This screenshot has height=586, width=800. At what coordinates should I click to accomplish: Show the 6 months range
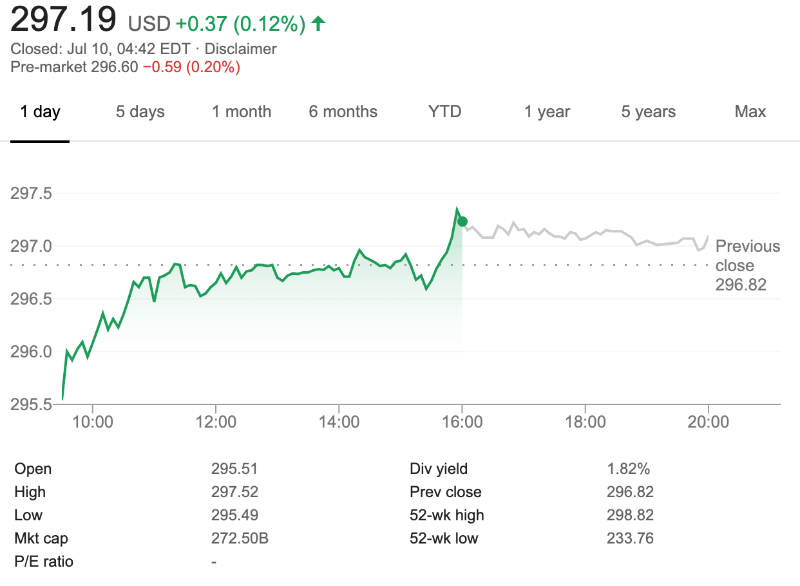click(343, 112)
